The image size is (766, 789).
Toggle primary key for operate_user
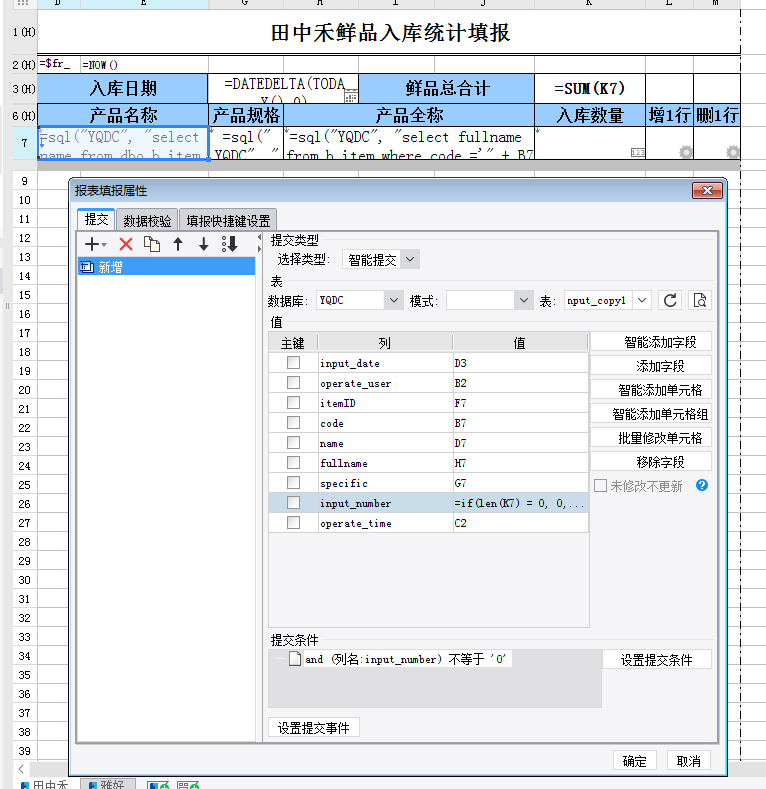coord(293,383)
